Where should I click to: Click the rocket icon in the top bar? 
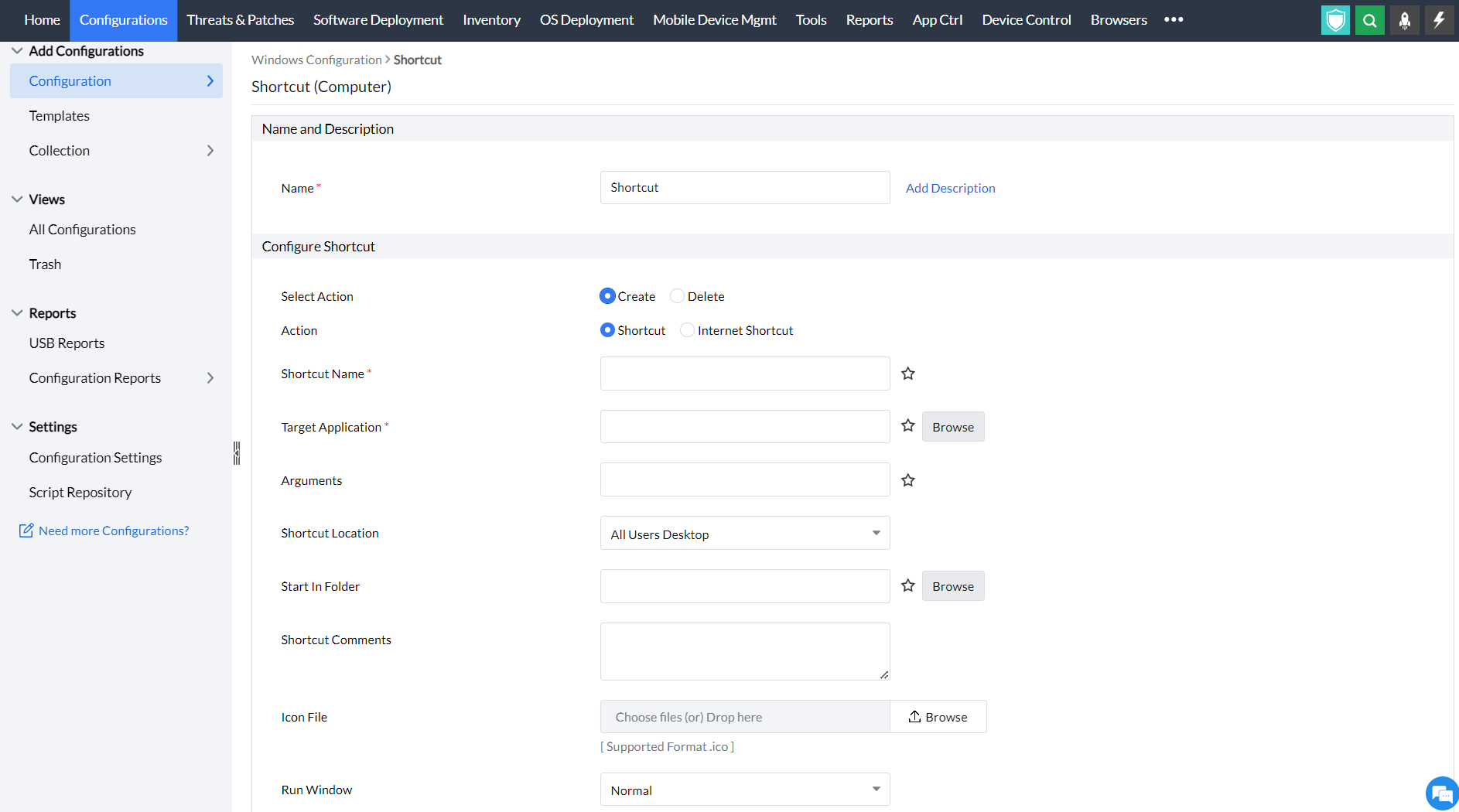pos(1404,20)
